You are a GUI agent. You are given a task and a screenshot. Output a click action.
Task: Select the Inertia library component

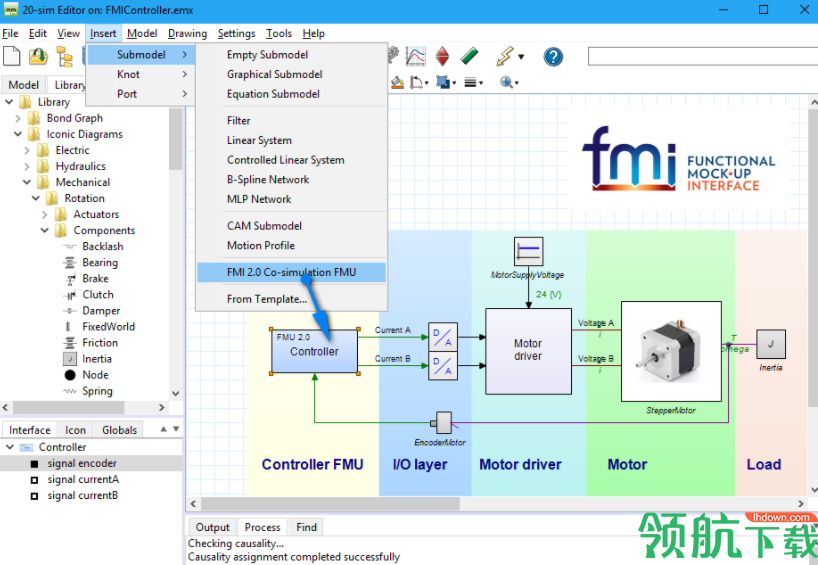(97, 358)
